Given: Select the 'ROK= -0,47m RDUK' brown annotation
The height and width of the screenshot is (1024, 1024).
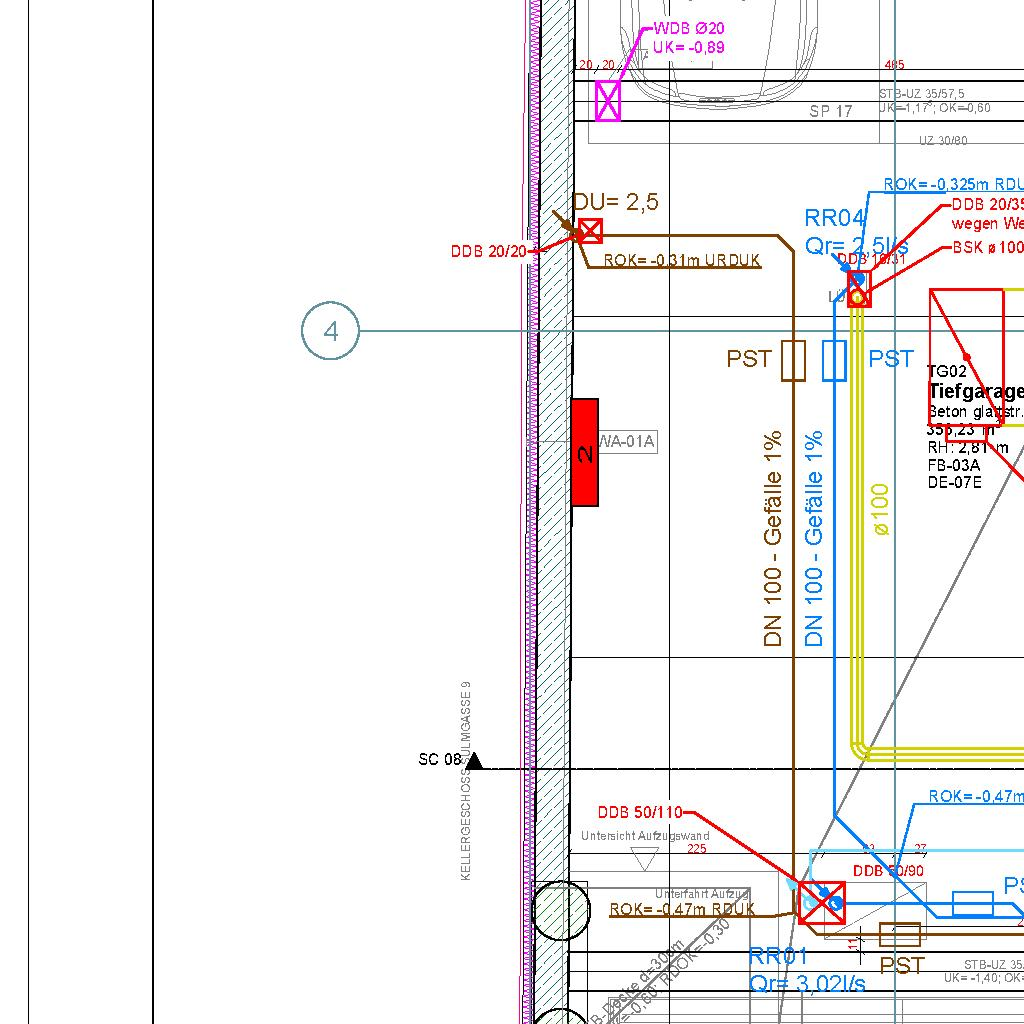Looking at the screenshot, I should 682,910.
